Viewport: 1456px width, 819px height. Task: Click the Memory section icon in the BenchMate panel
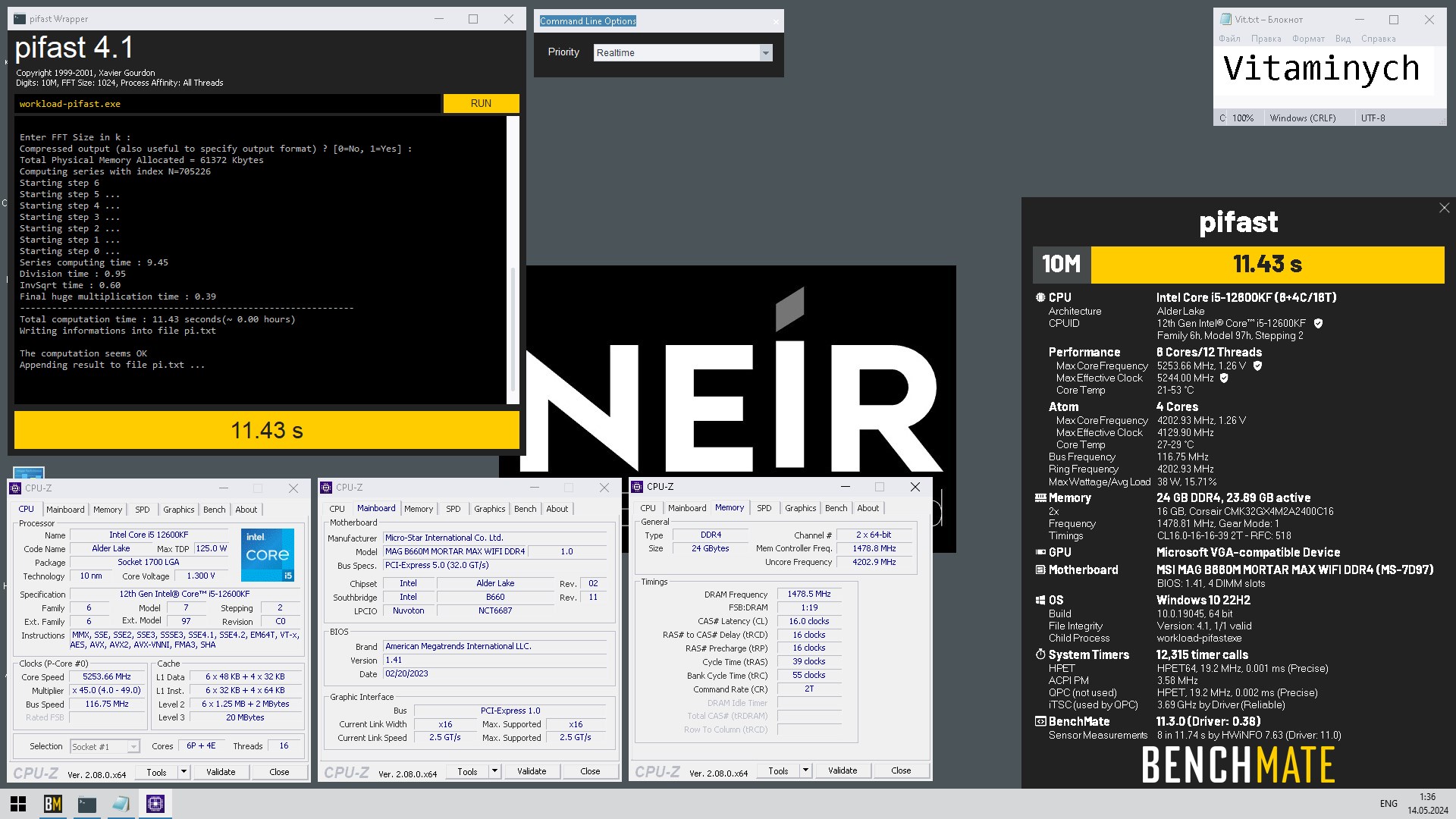tap(1040, 498)
